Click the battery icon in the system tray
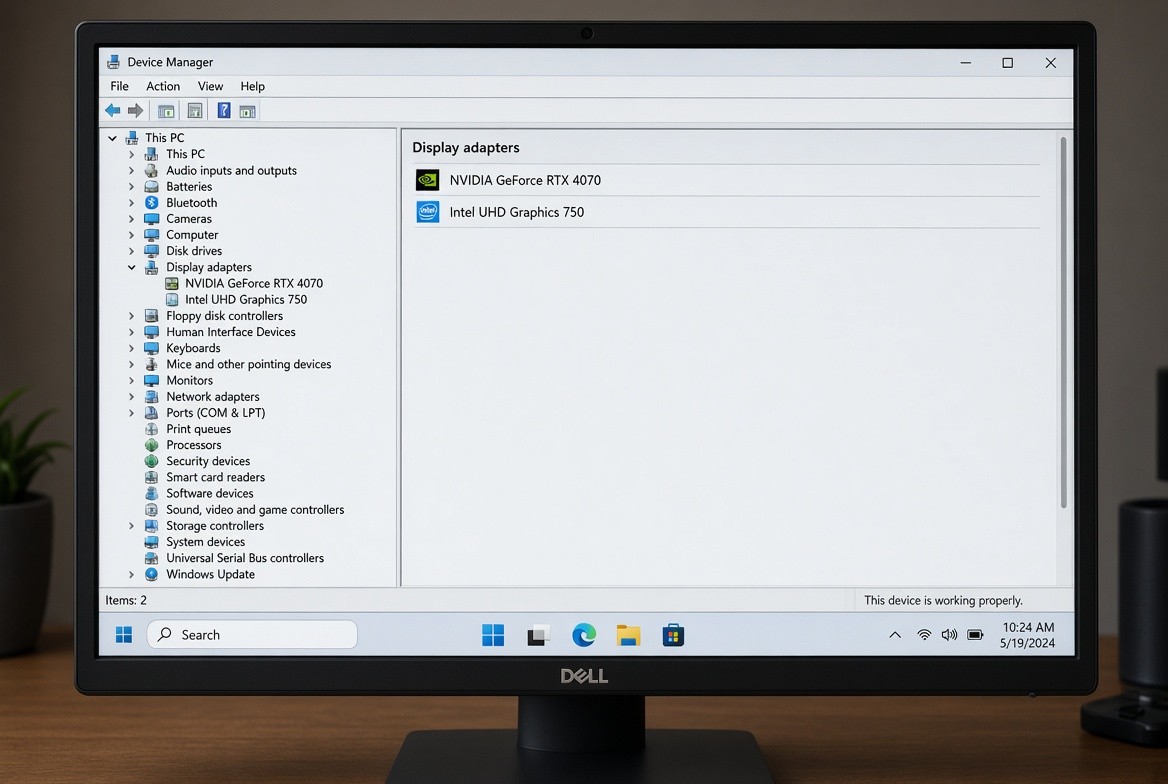1168x784 pixels. coord(975,635)
